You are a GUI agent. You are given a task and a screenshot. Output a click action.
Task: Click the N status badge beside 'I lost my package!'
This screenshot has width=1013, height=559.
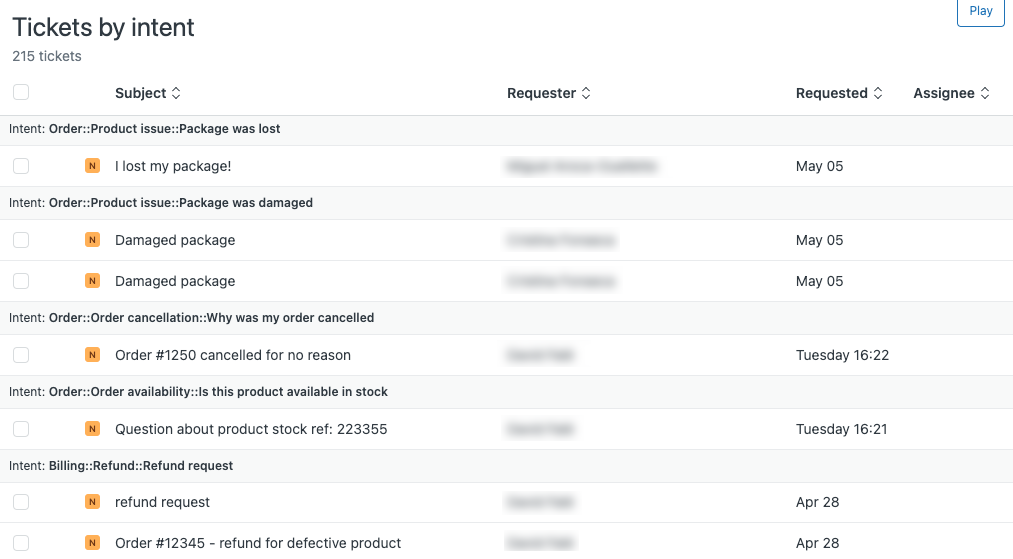92,166
